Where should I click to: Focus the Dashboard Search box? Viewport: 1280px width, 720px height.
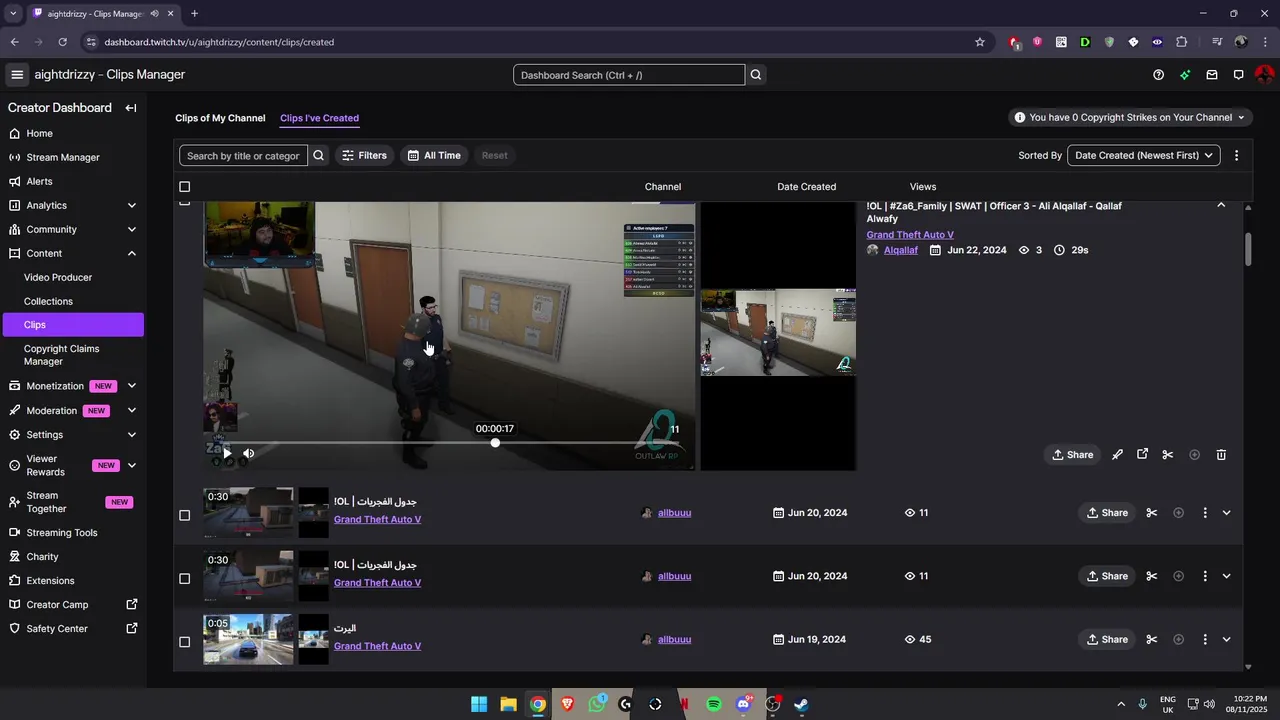[x=629, y=75]
